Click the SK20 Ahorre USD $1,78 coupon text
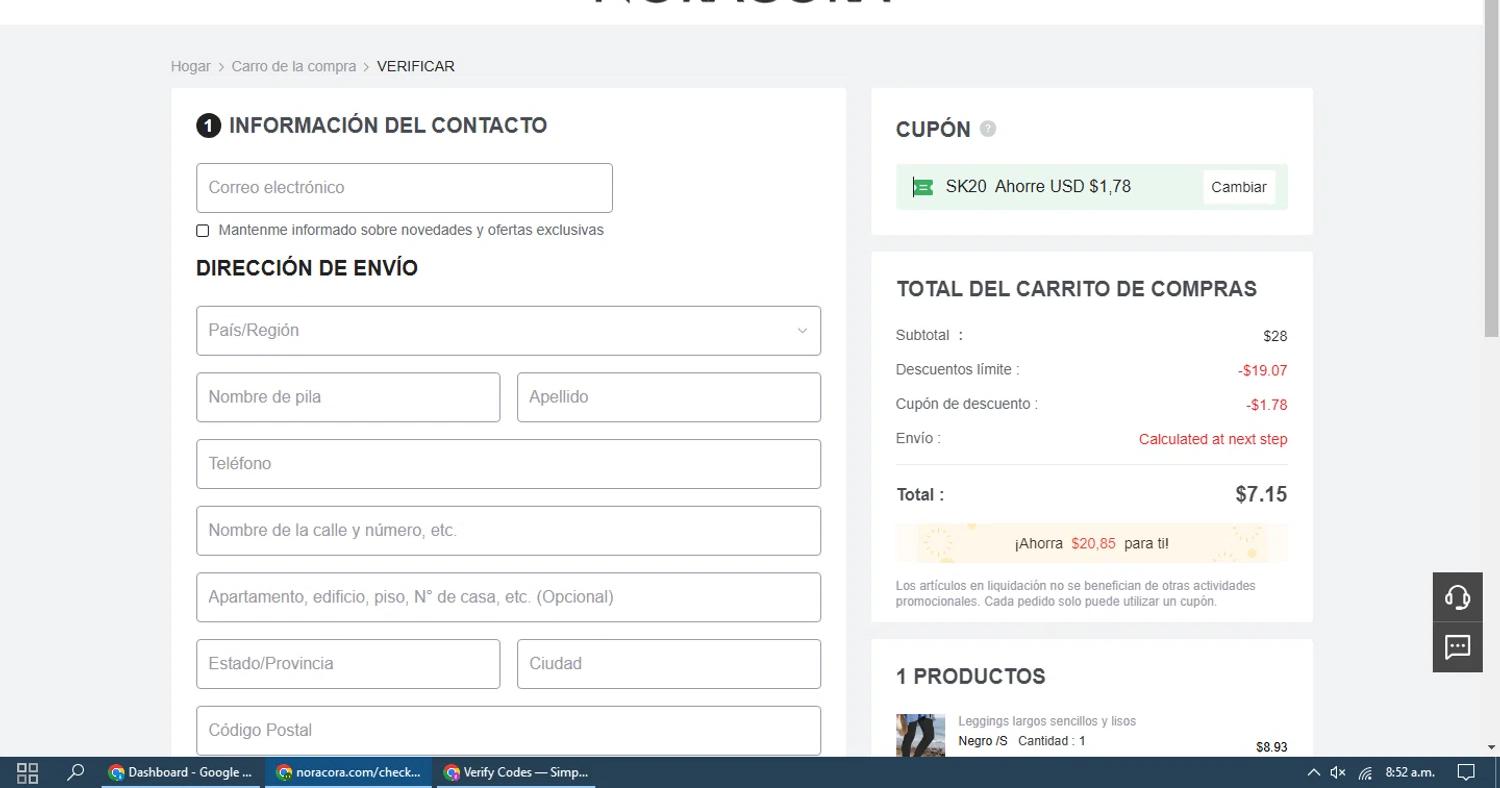 [x=1038, y=187]
